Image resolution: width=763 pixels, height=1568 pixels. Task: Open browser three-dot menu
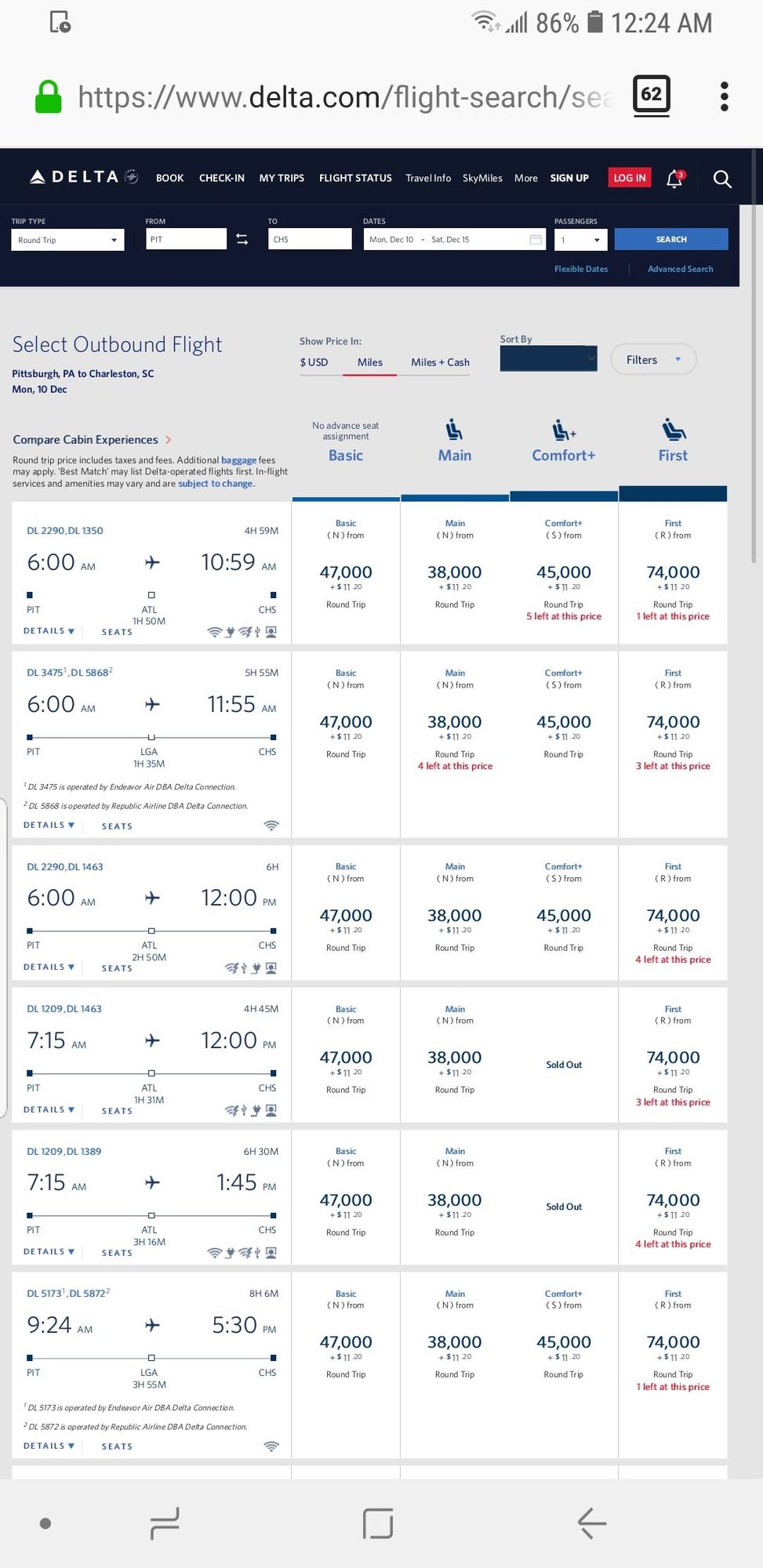tap(724, 96)
